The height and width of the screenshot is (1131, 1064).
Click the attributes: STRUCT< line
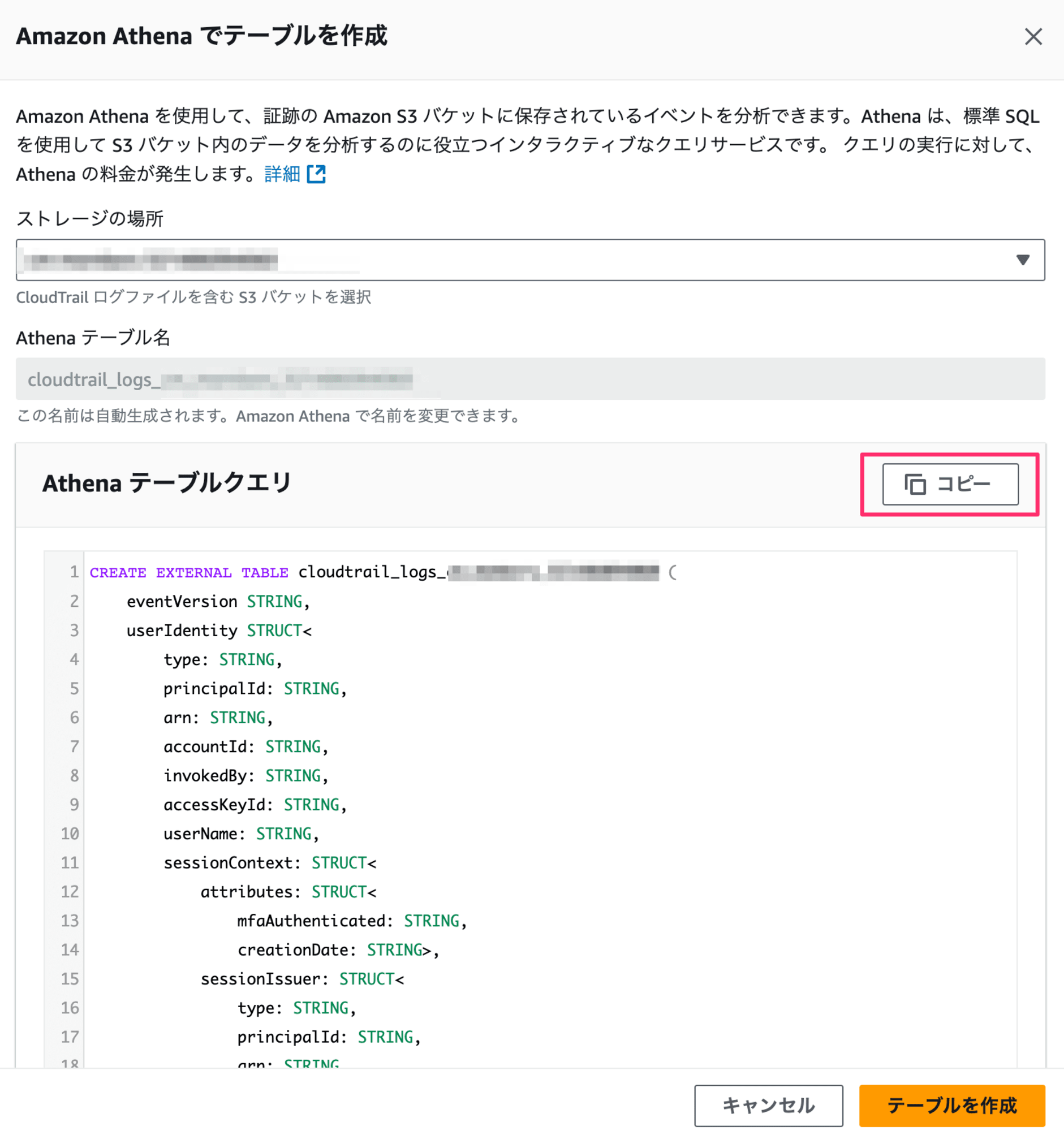pyautogui.click(x=288, y=891)
